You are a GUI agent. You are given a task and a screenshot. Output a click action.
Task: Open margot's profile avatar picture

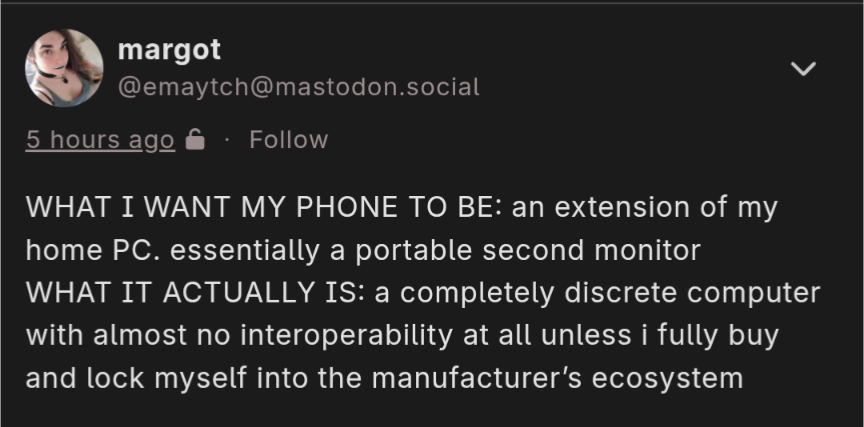tap(64, 68)
